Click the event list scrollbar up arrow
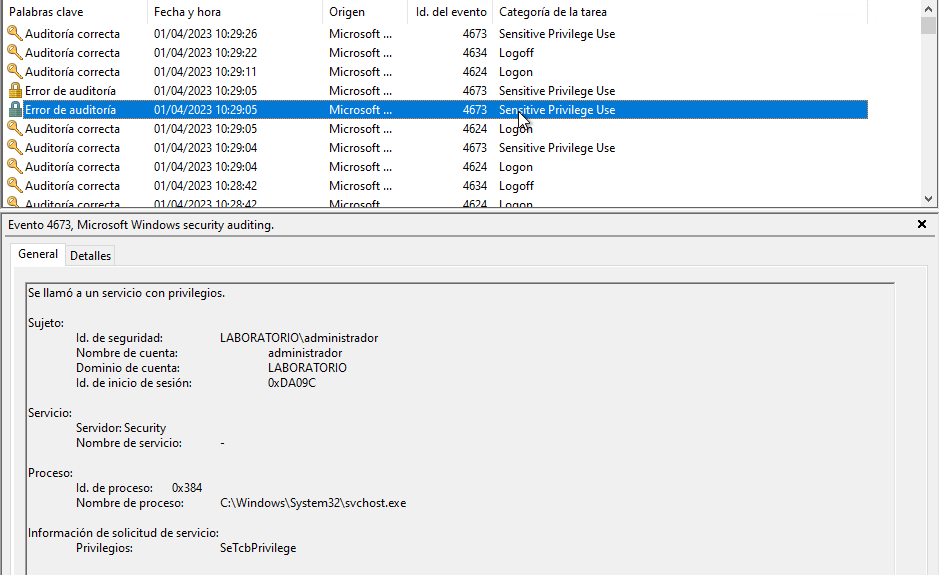This screenshot has height=575, width=939. (x=930, y=8)
